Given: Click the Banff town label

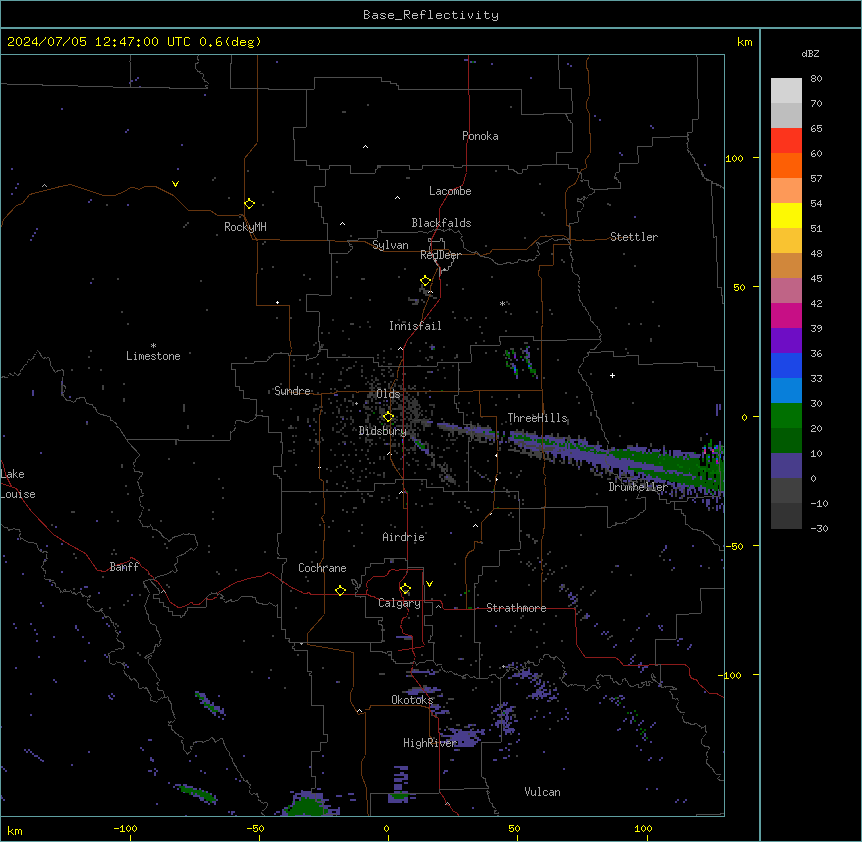Looking at the screenshot, I should (x=124, y=567).
